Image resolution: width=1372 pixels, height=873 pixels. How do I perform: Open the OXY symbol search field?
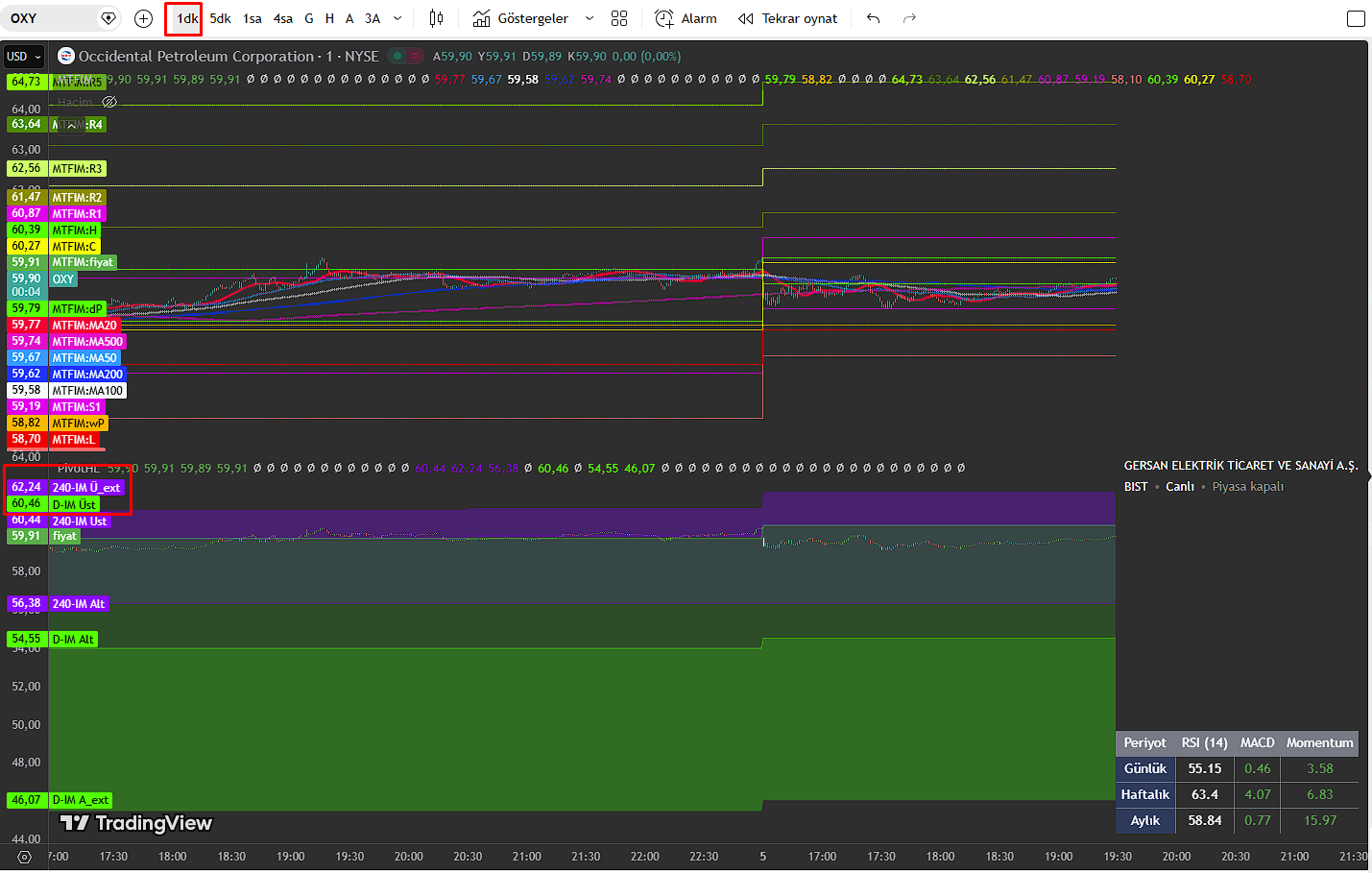(48, 18)
